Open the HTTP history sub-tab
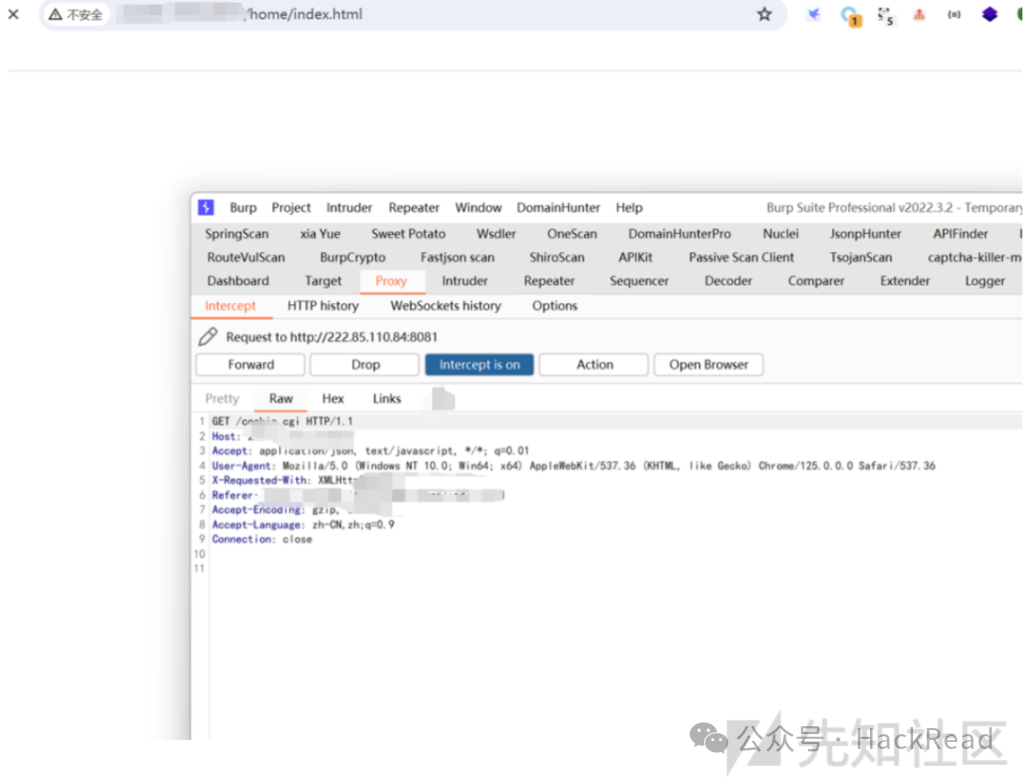 323,306
